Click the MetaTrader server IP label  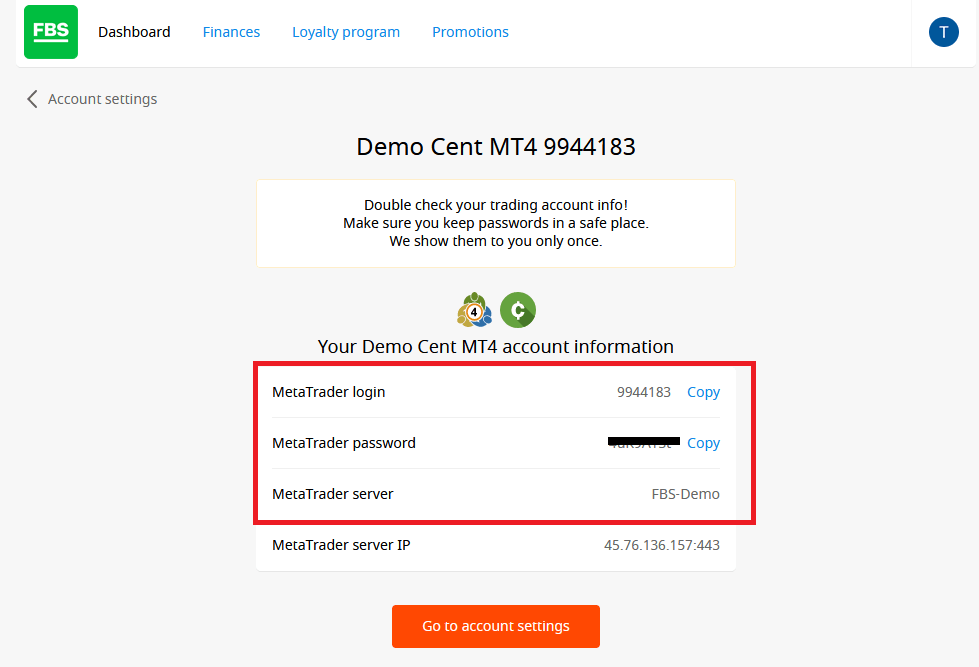coord(341,545)
